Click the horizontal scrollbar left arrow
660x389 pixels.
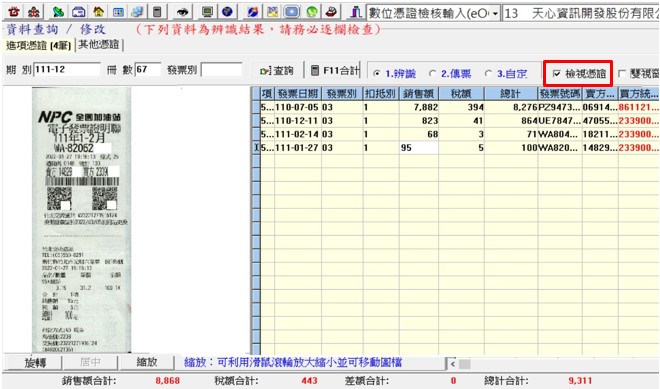click(x=453, y=364)
